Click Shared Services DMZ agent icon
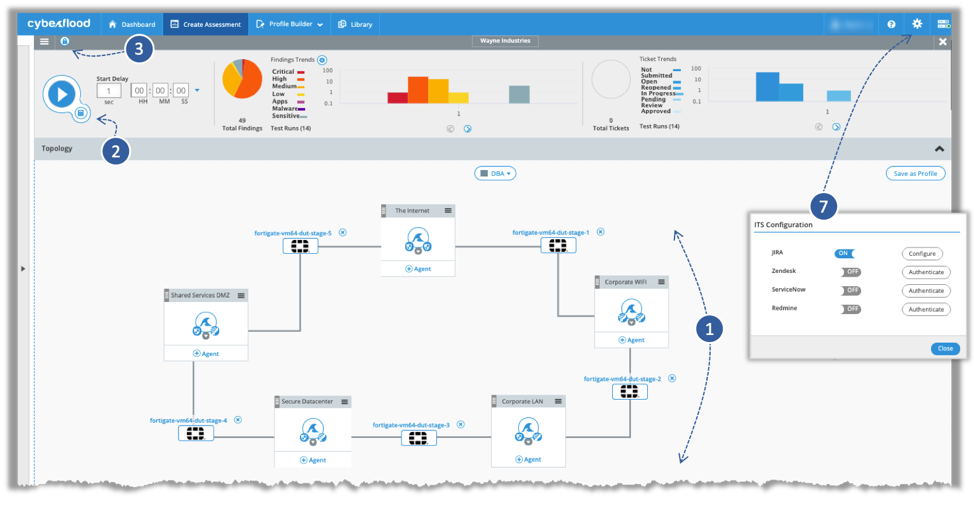This screenshot has height=512, width=974. 206,326
